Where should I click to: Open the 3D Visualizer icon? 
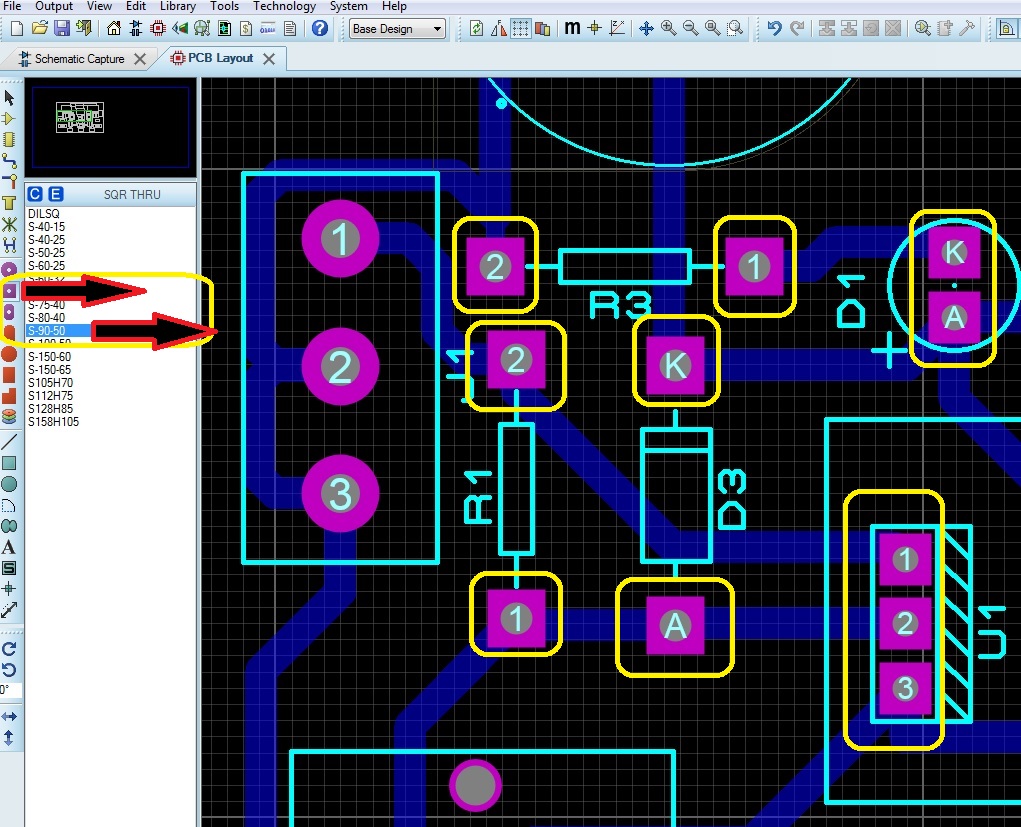[x=180, y=28]
